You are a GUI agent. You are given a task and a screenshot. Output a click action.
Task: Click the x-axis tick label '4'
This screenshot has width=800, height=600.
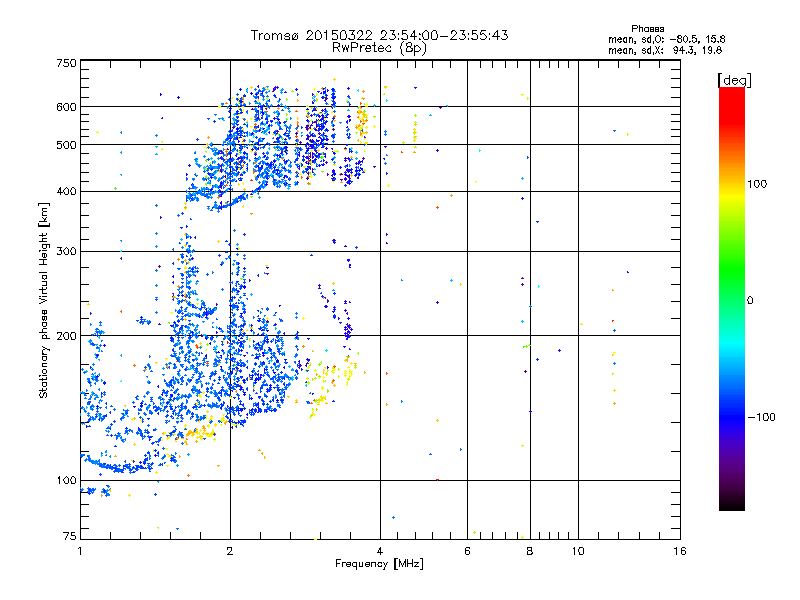click(380, 551)
